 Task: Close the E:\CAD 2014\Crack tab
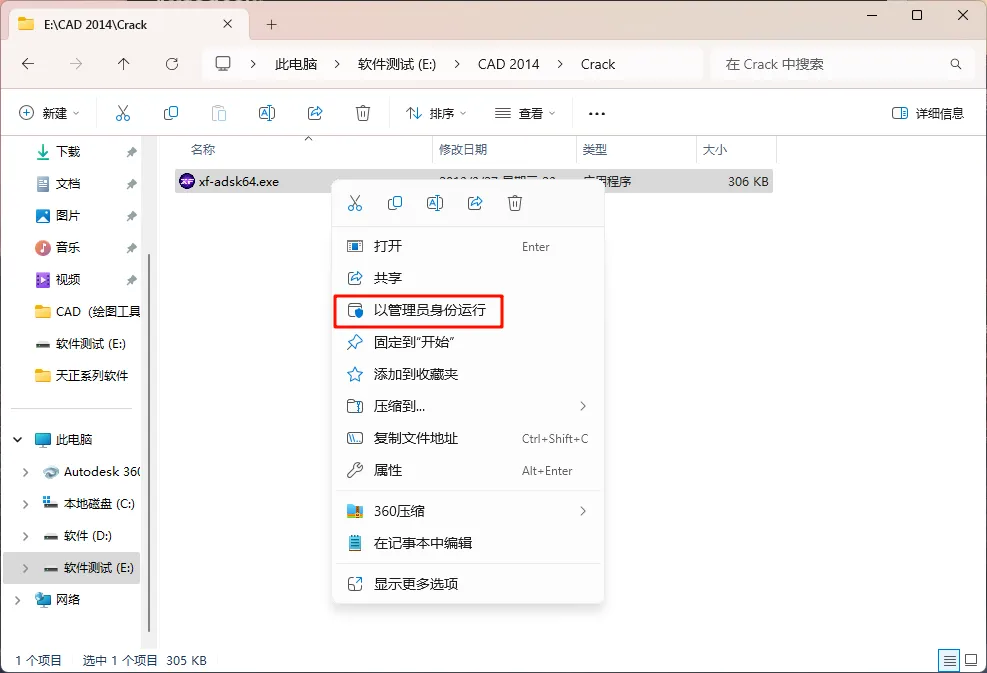[x=228, y=24]
